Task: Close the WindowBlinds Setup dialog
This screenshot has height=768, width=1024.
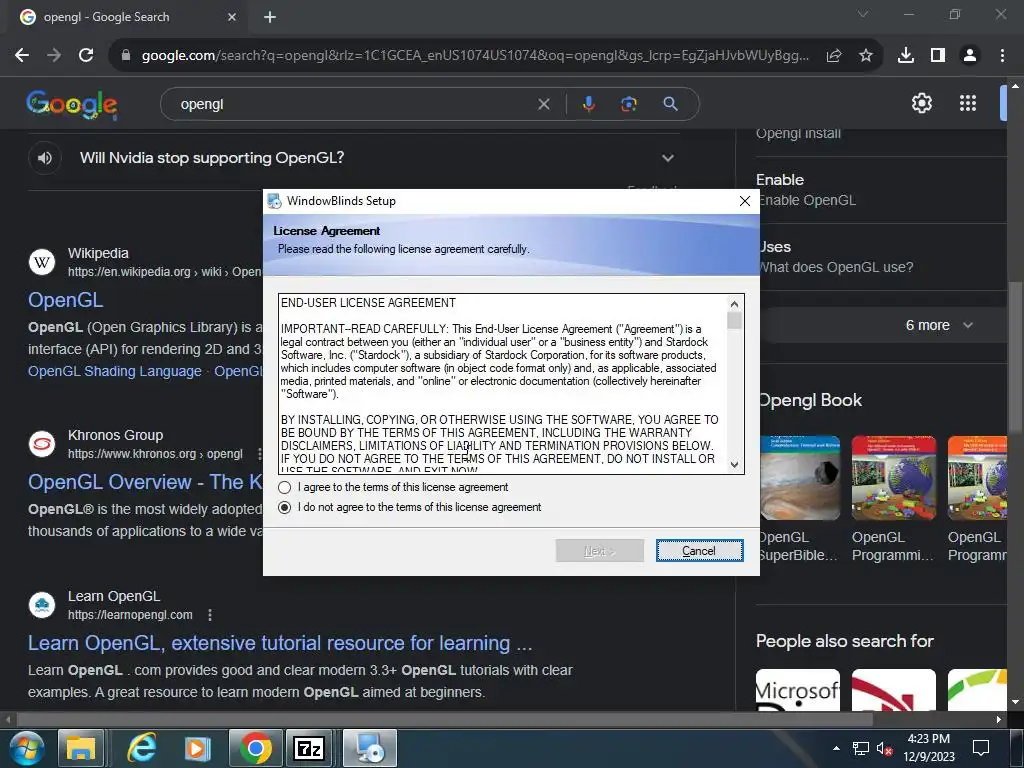Action: pyautogui.click(x=744, y=201)
